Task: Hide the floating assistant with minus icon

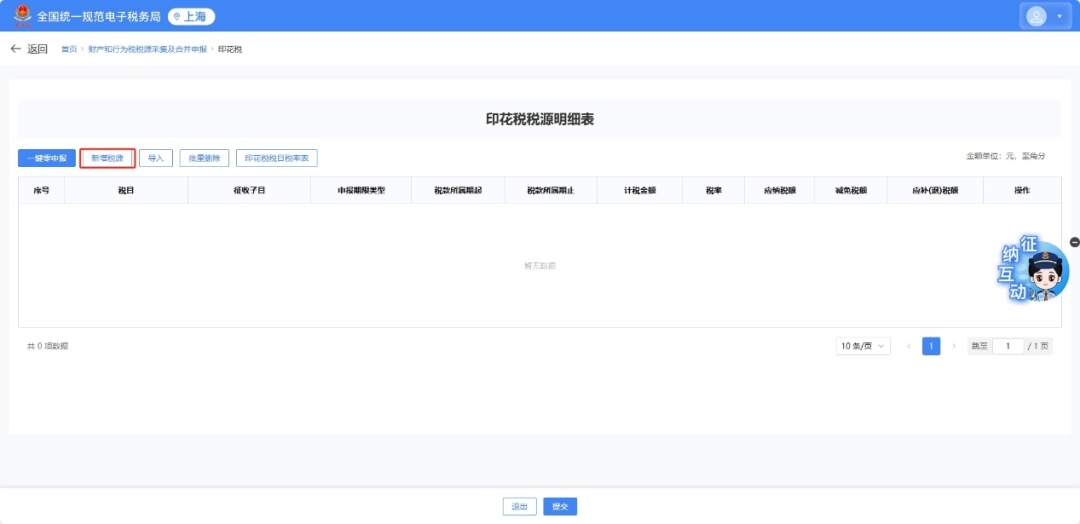Action: (x=1074, y=242)
